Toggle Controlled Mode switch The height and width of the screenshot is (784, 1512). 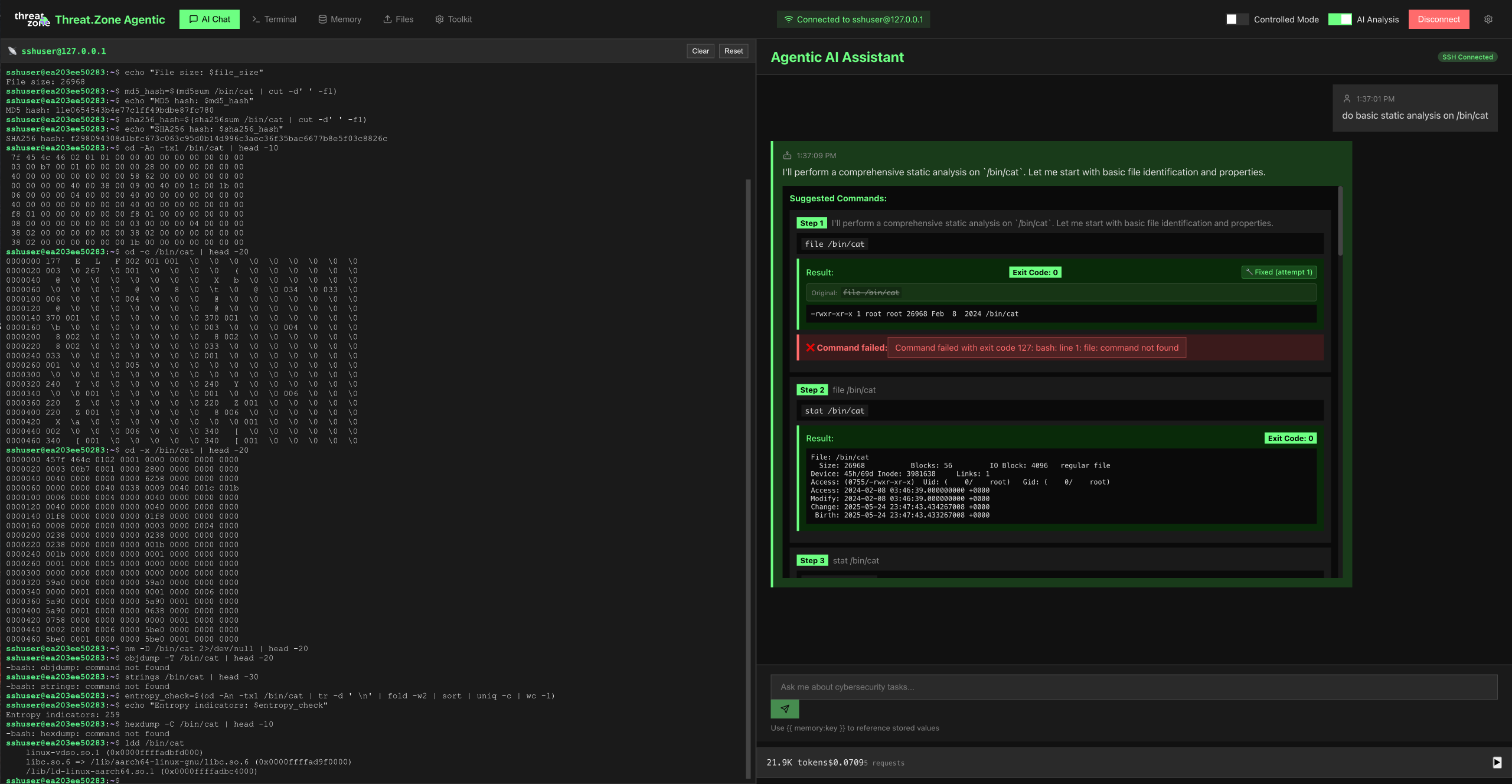tap(1237, 19)
